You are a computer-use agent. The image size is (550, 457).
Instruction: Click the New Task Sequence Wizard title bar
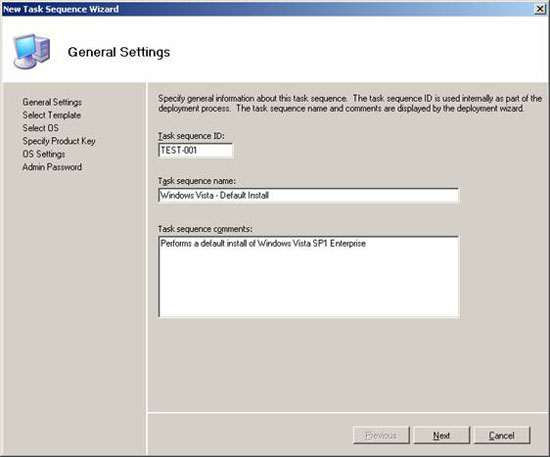pyautogui.click(x=267, y=9)
